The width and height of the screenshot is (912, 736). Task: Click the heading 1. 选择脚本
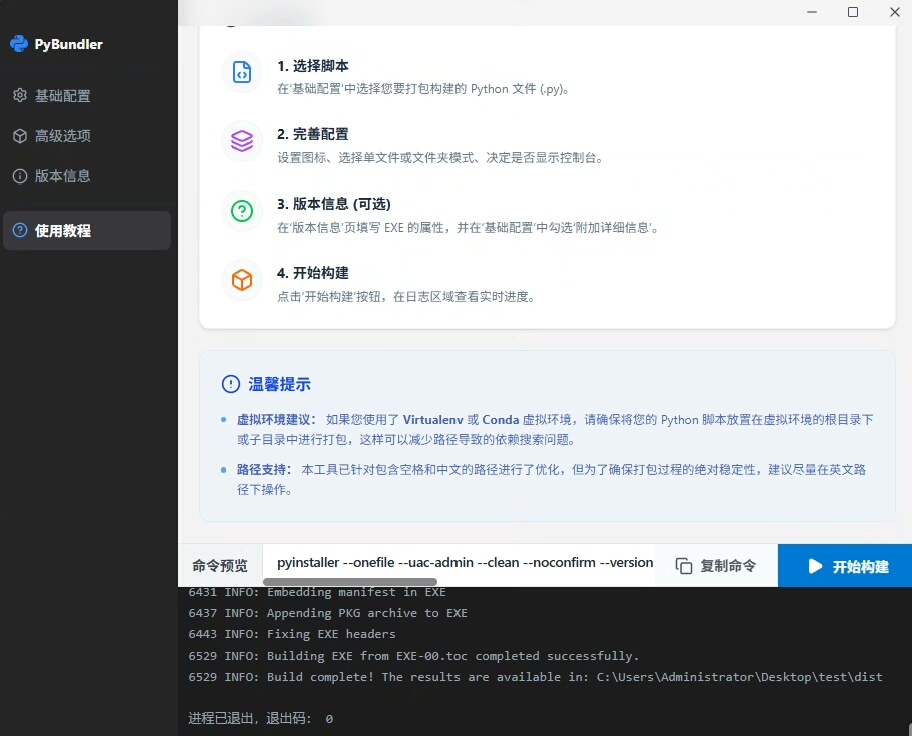[313, 66]
